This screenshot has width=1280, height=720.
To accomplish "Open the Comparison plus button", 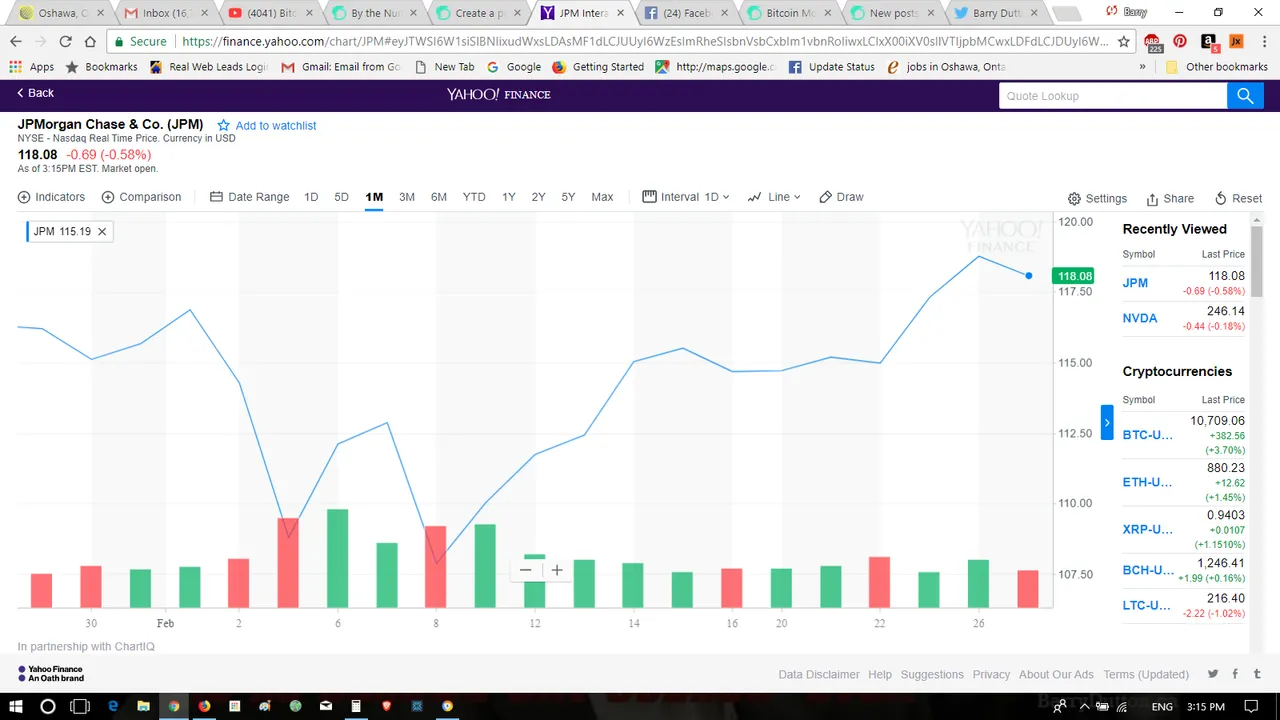I will pos(141,197).
